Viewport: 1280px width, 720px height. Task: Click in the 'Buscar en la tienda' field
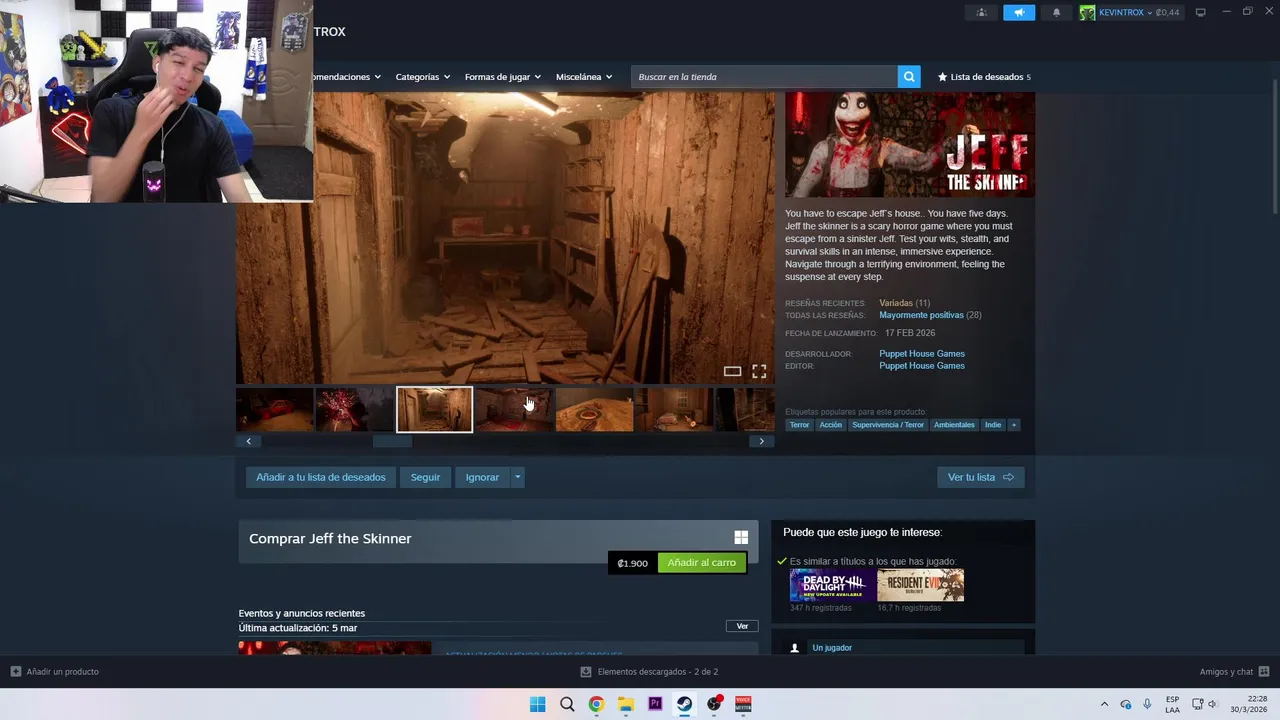[x=764, y=77]
